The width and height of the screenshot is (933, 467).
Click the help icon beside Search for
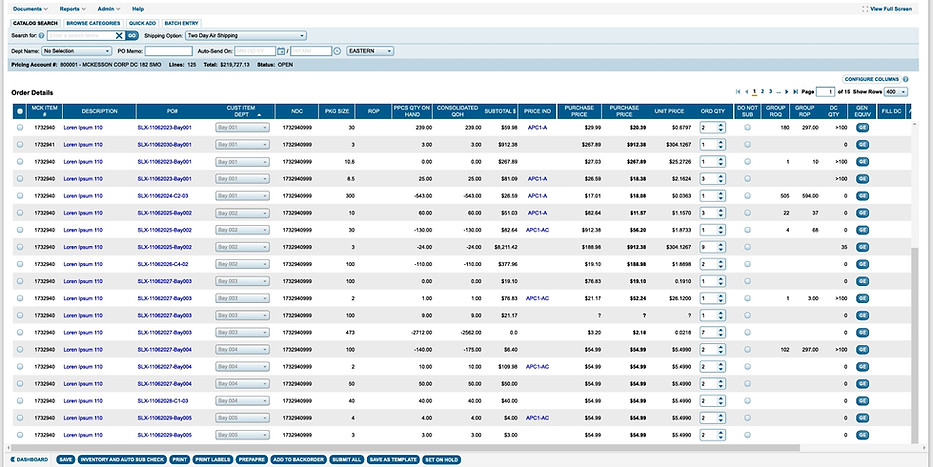41,36
